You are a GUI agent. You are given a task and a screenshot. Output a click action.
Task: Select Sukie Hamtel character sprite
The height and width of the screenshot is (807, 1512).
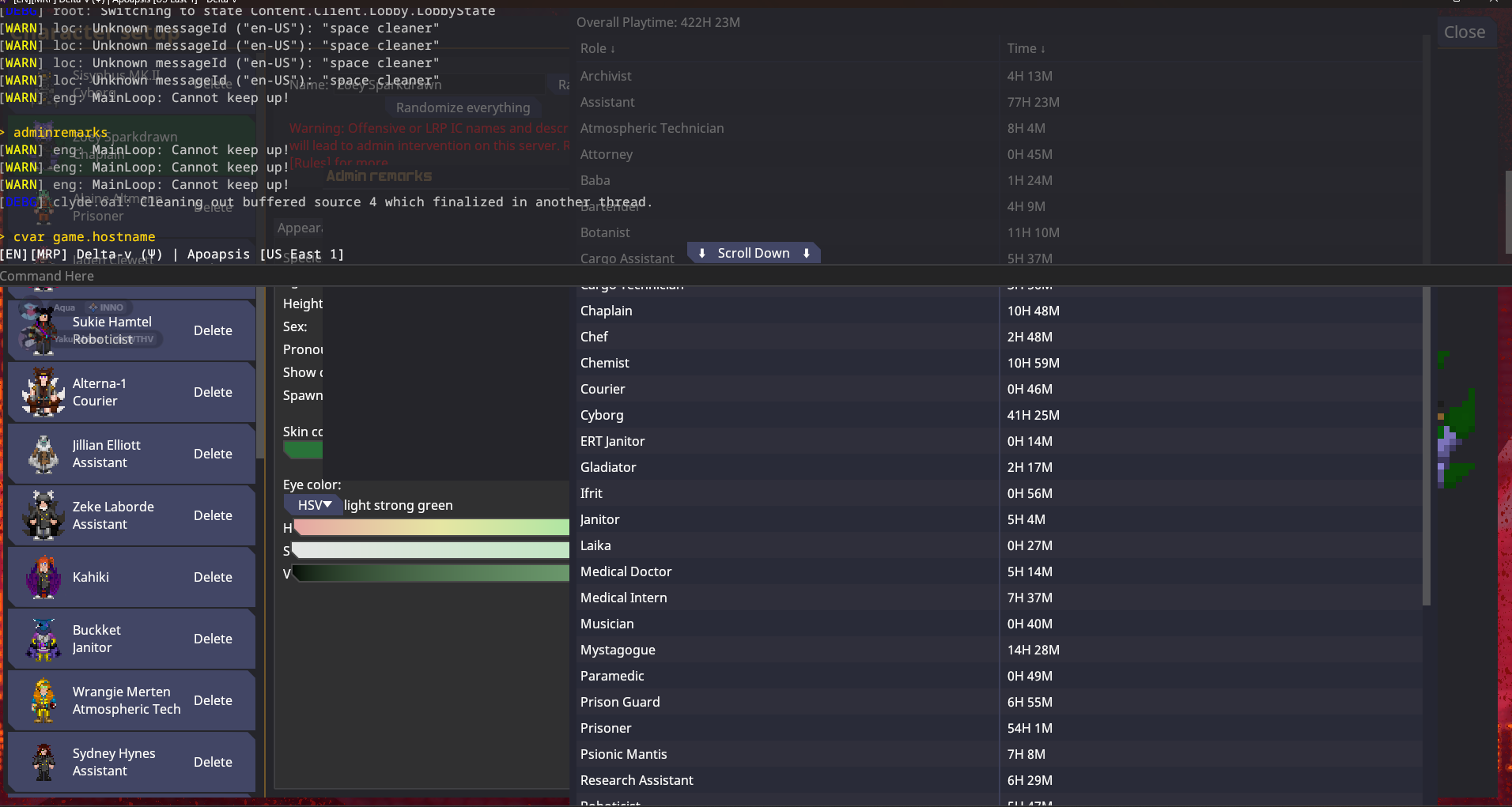point(43,330)
